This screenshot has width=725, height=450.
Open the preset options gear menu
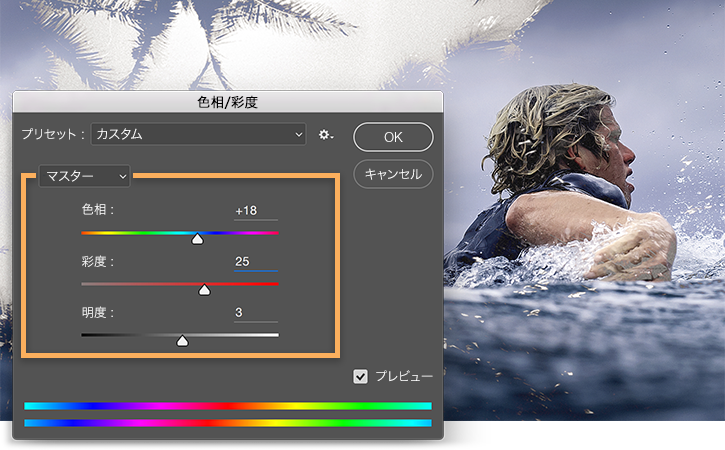click(x=326, y=135)
